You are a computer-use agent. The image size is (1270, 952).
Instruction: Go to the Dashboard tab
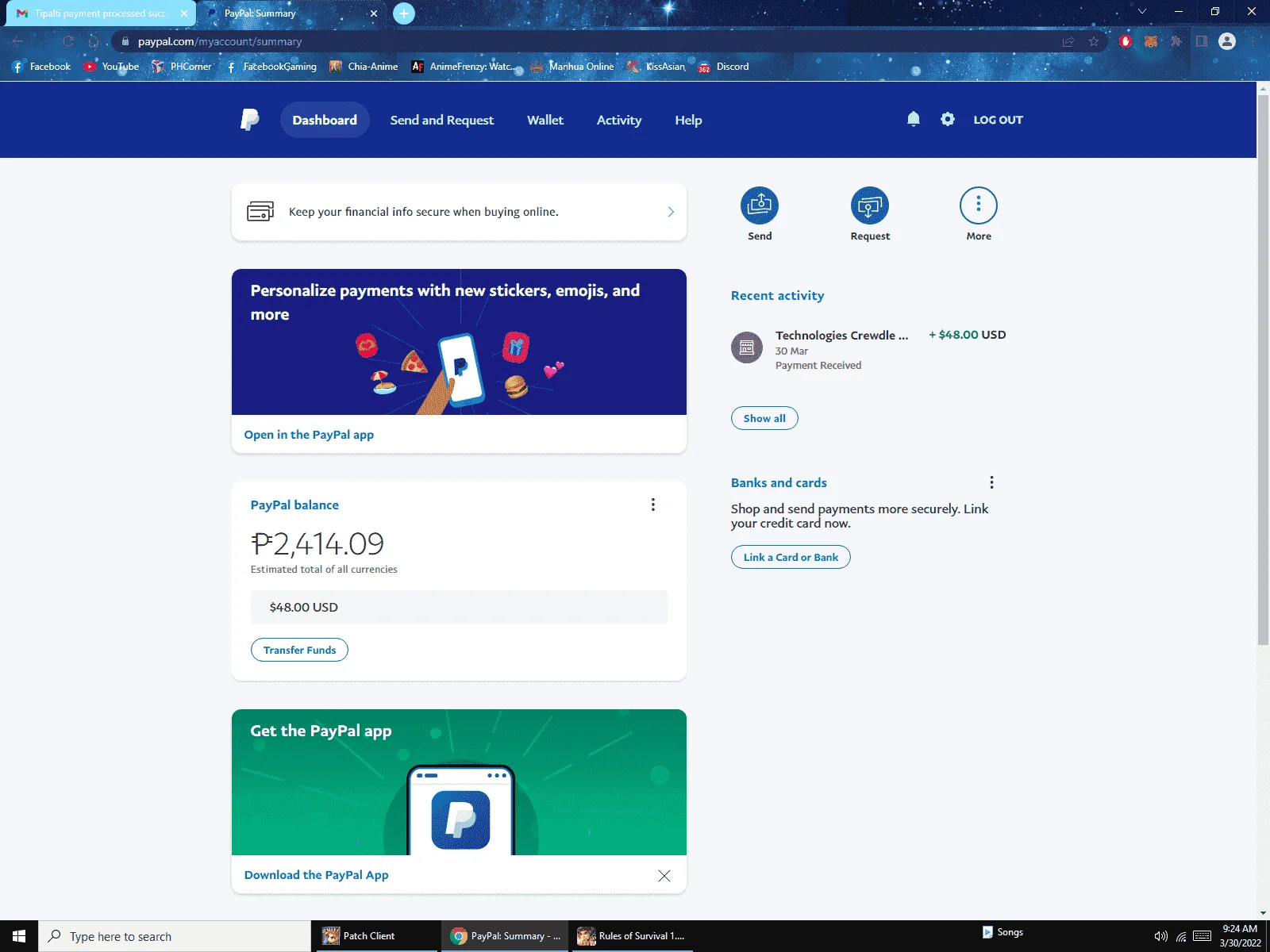[325, 120]
